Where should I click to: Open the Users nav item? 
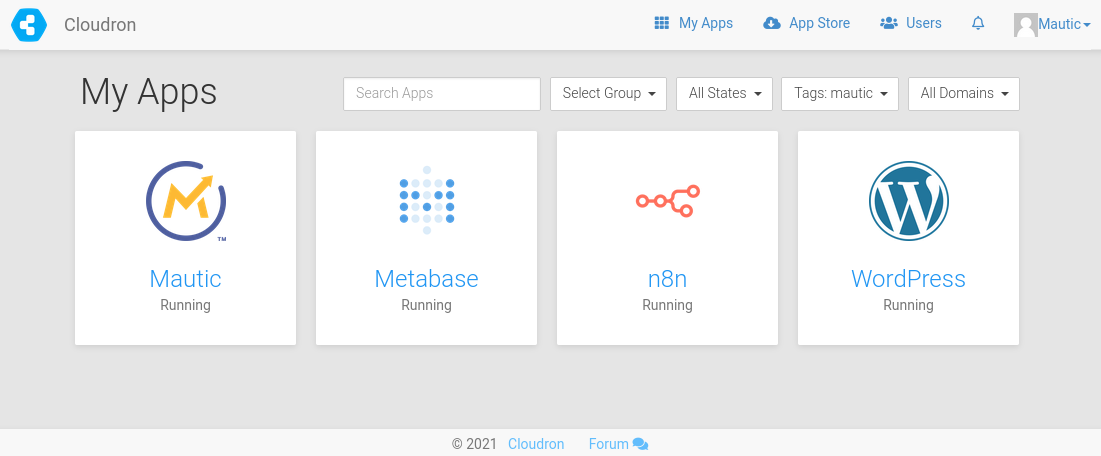point(911,23)
